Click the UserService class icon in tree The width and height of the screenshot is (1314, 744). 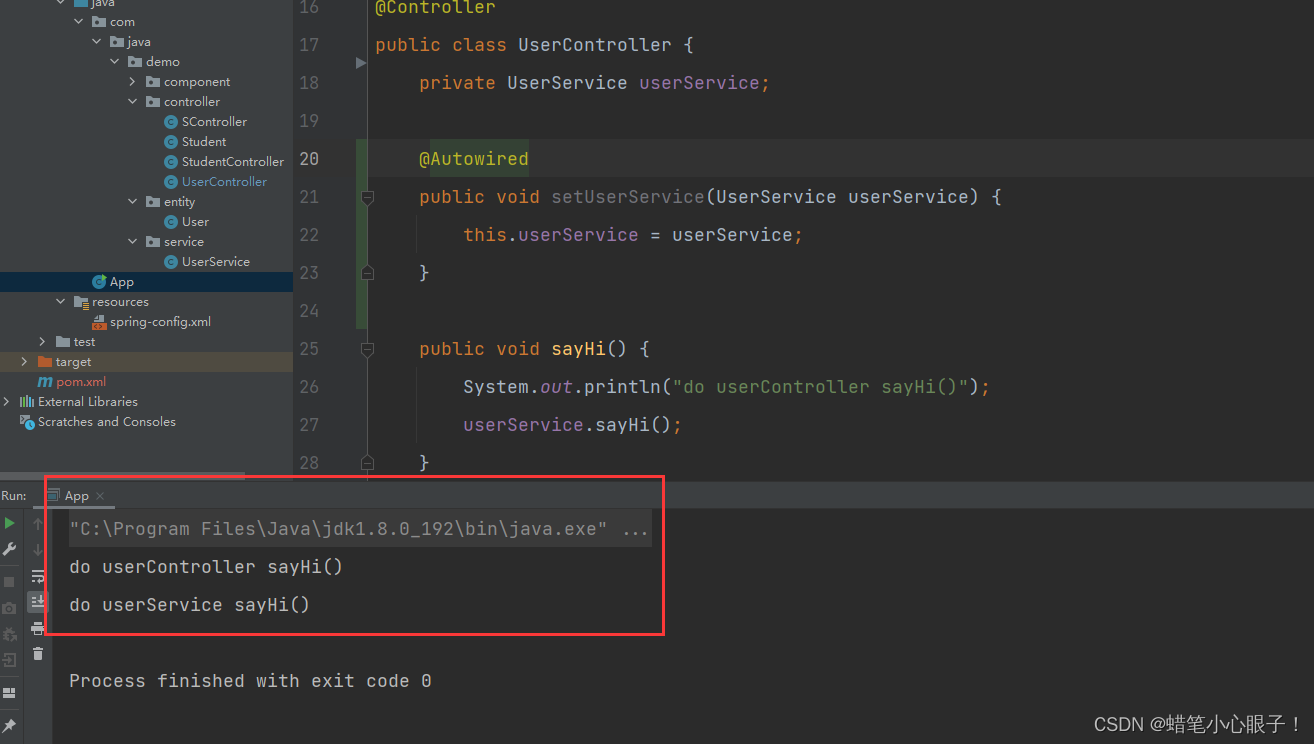pyautogui.click(x=171, y=262)
